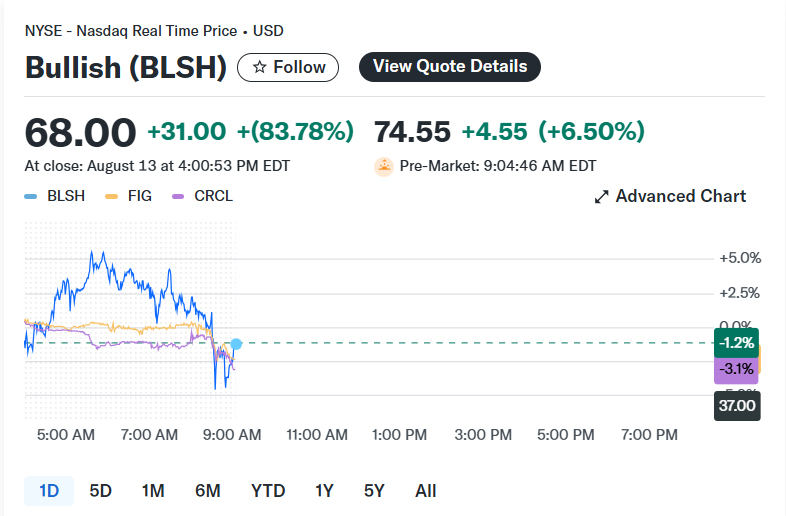Select the 1D chart range
Viewport: 786px width, 516px height.
pos(49,491)
